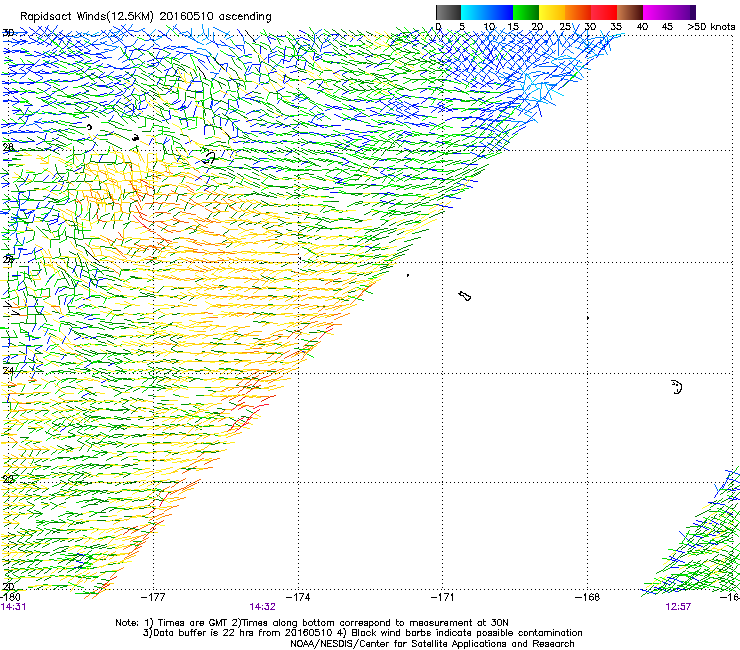Click the 'Data buffer is 22 hrs' note line

(362, 633)
